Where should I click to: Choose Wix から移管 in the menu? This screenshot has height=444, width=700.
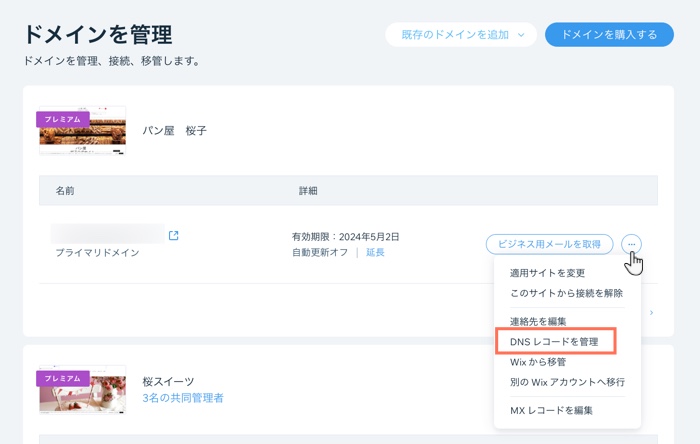coord(538,362)
